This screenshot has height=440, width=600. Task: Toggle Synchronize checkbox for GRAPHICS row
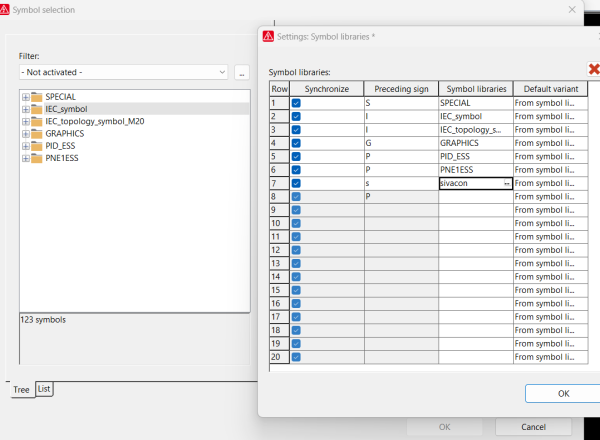pyautogui.click(x=296, y=143)
